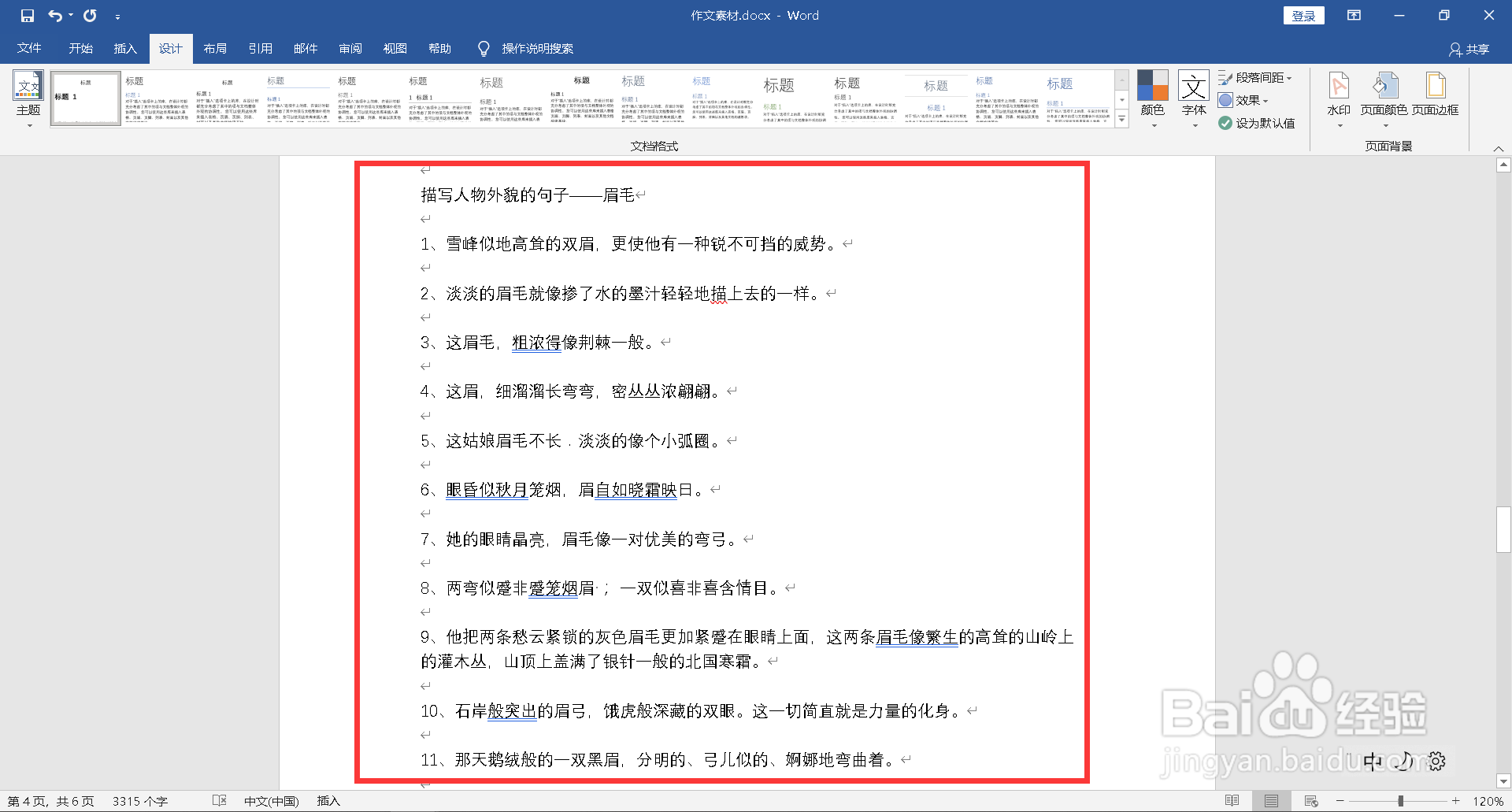The width and height of the screenshot is (1512, 812).
Task: Switch to the 审阅 ribbon tab
Action: click(350, 49)
